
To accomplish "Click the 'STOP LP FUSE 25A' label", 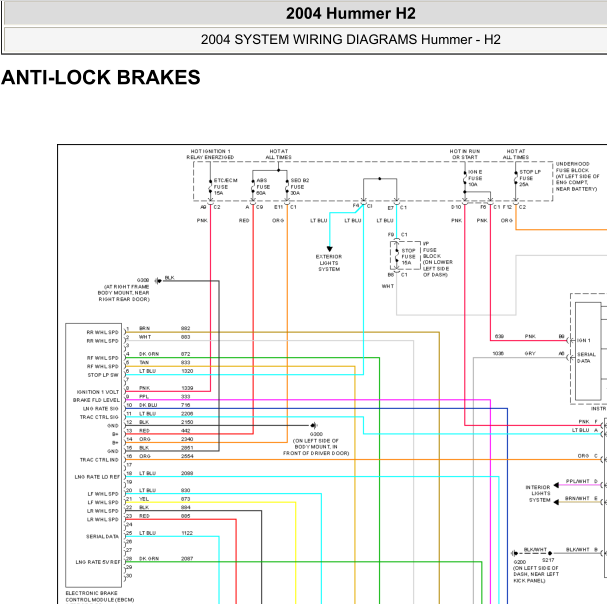I will [x=530, y=178].
